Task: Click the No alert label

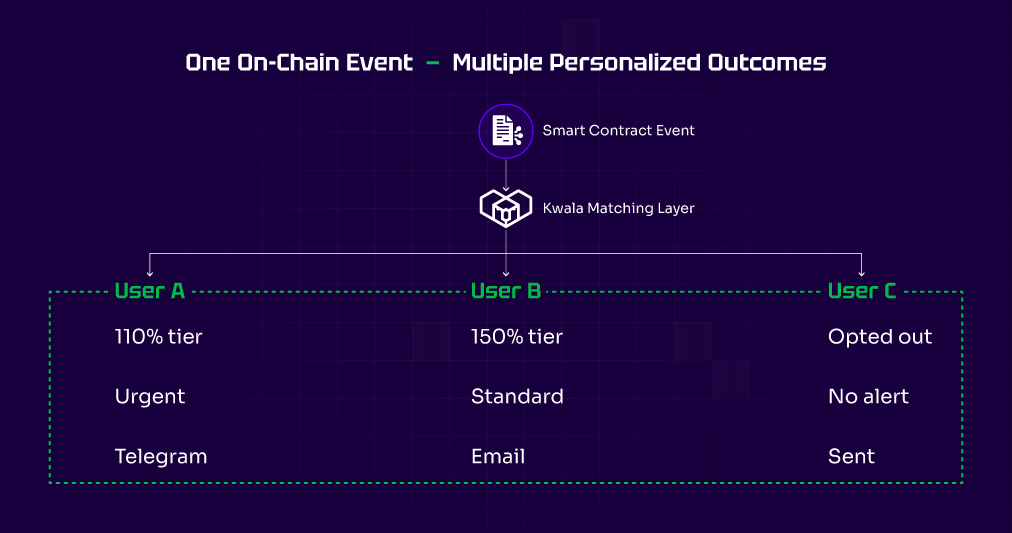Action: [868, 397]
